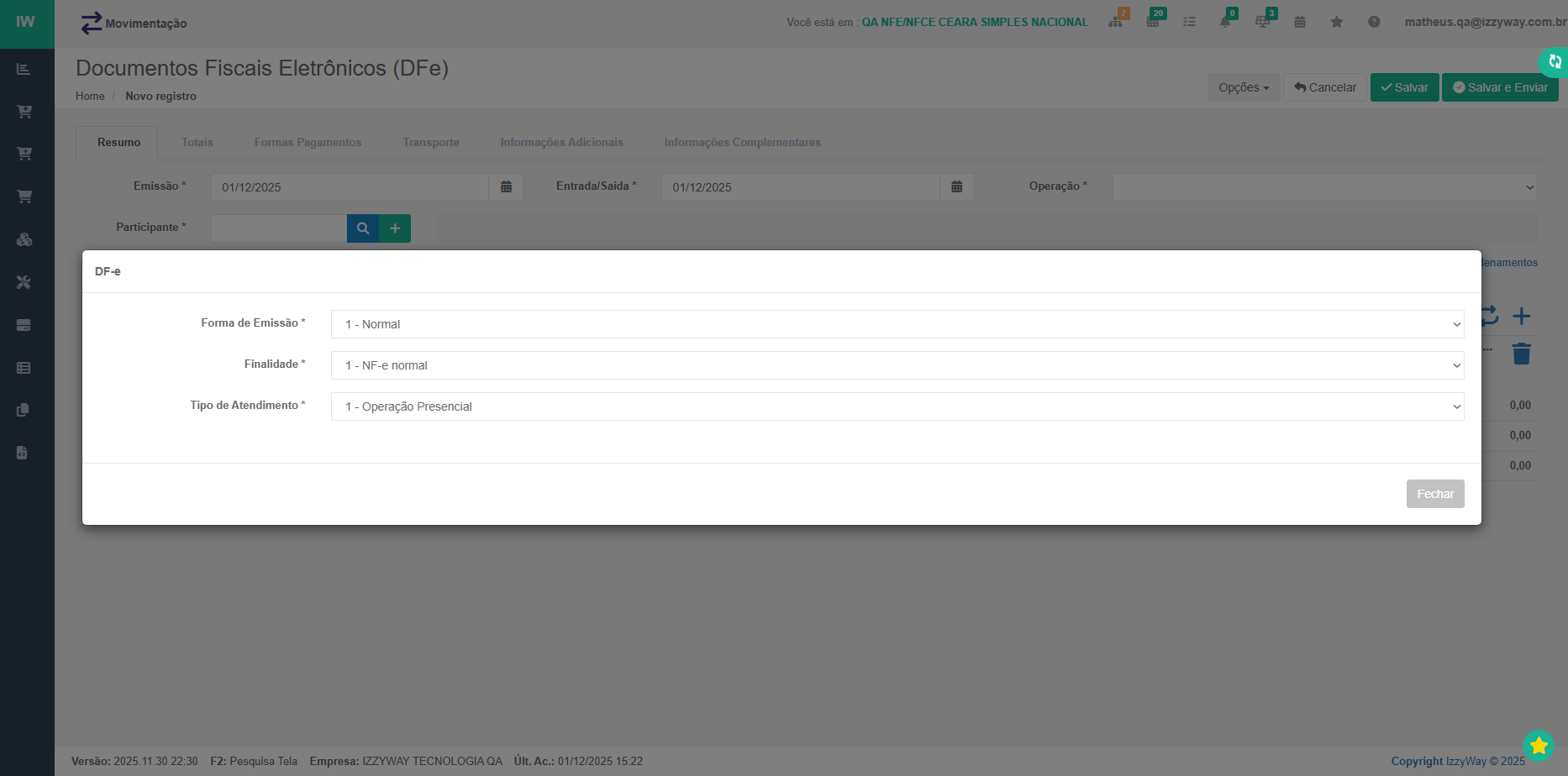
Task: Open the task checklist icon in header
Action: point(1189,22)
